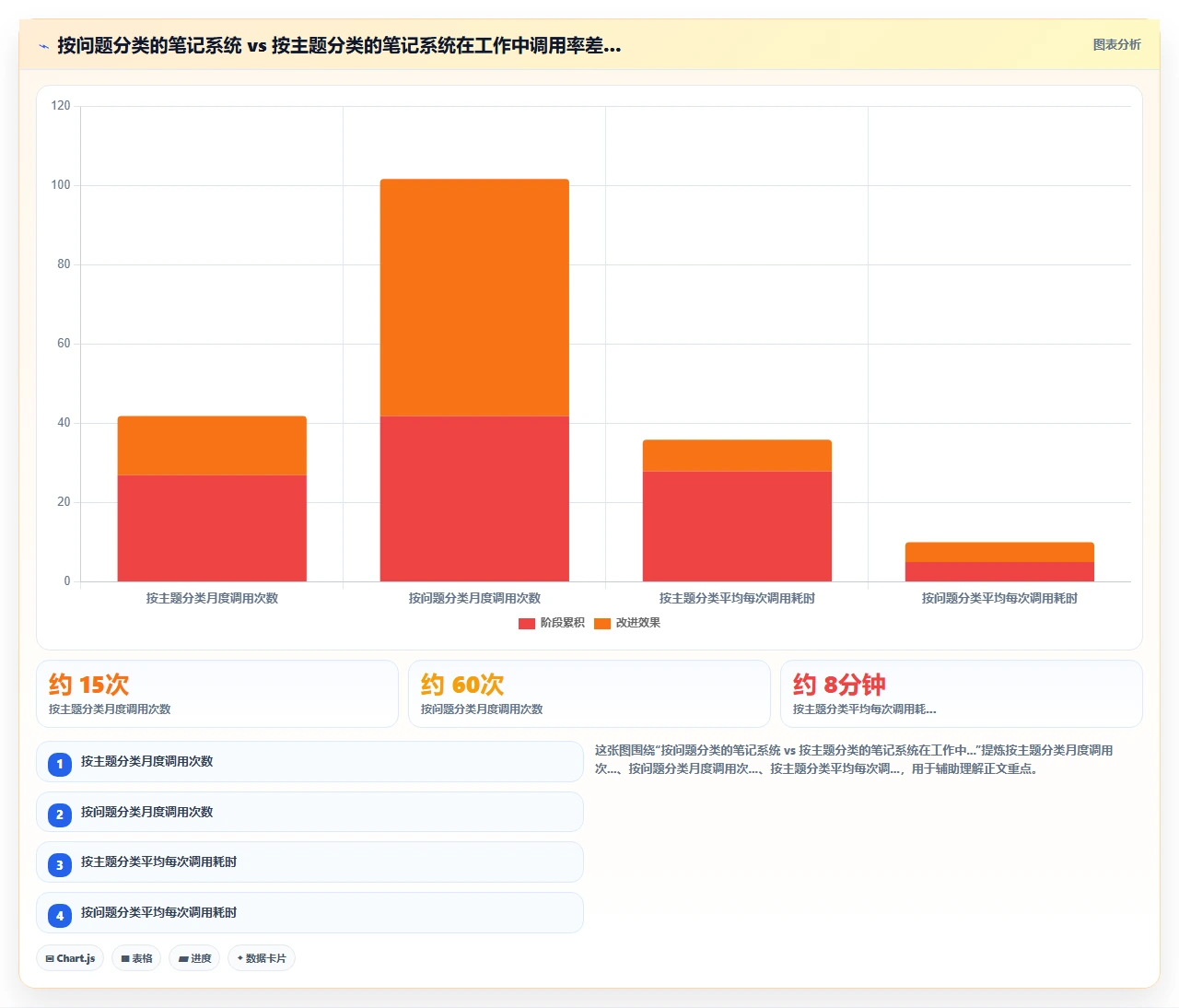Viewport: 1179px width, 1008px height.
Task: Click the red segment of 按问题分类月度调用次数 bar
Action: pyautogui.click(x=474, y=498)
